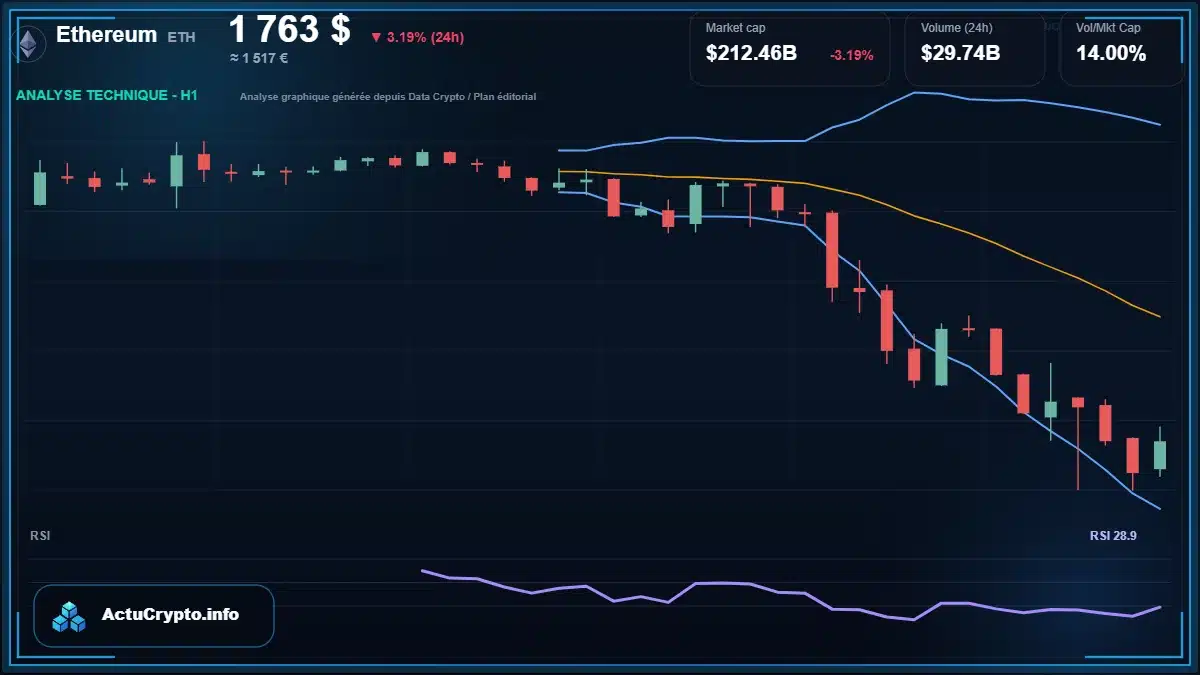
Task: Click the -3.19% market cap change
Action: (851, 55)
